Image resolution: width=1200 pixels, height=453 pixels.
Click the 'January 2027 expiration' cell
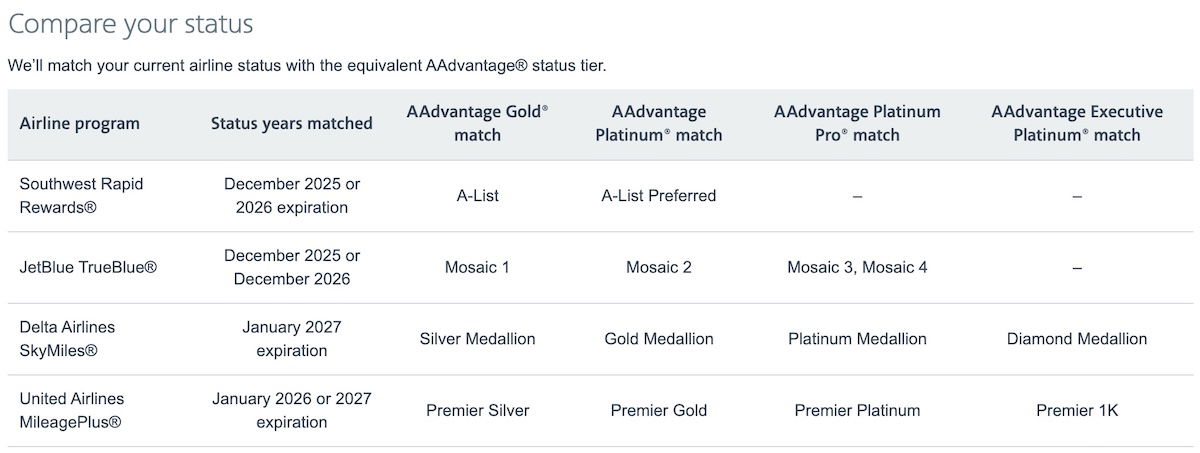coord(291,339)
